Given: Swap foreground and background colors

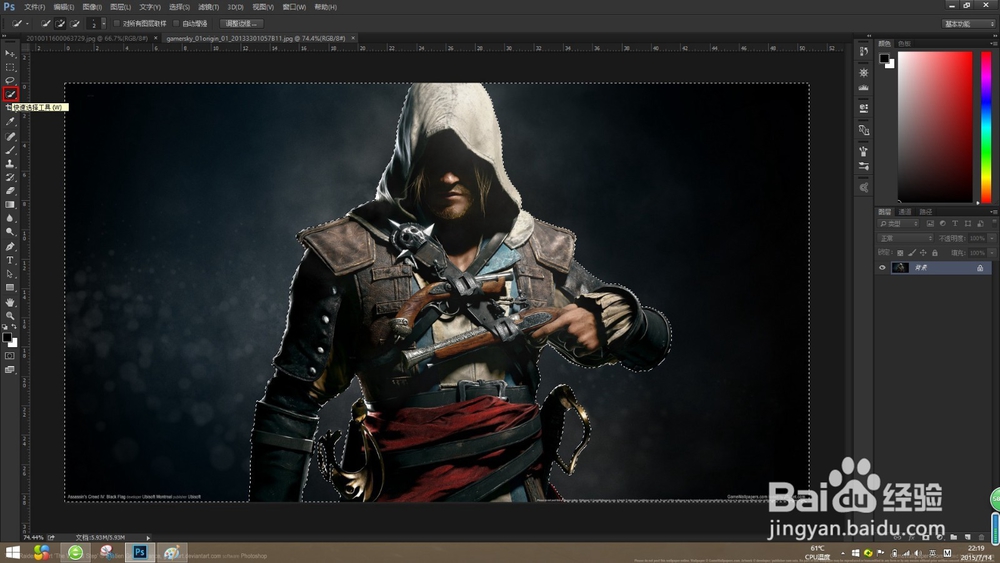Looking at the screenshot, I should tap(14, 326).
